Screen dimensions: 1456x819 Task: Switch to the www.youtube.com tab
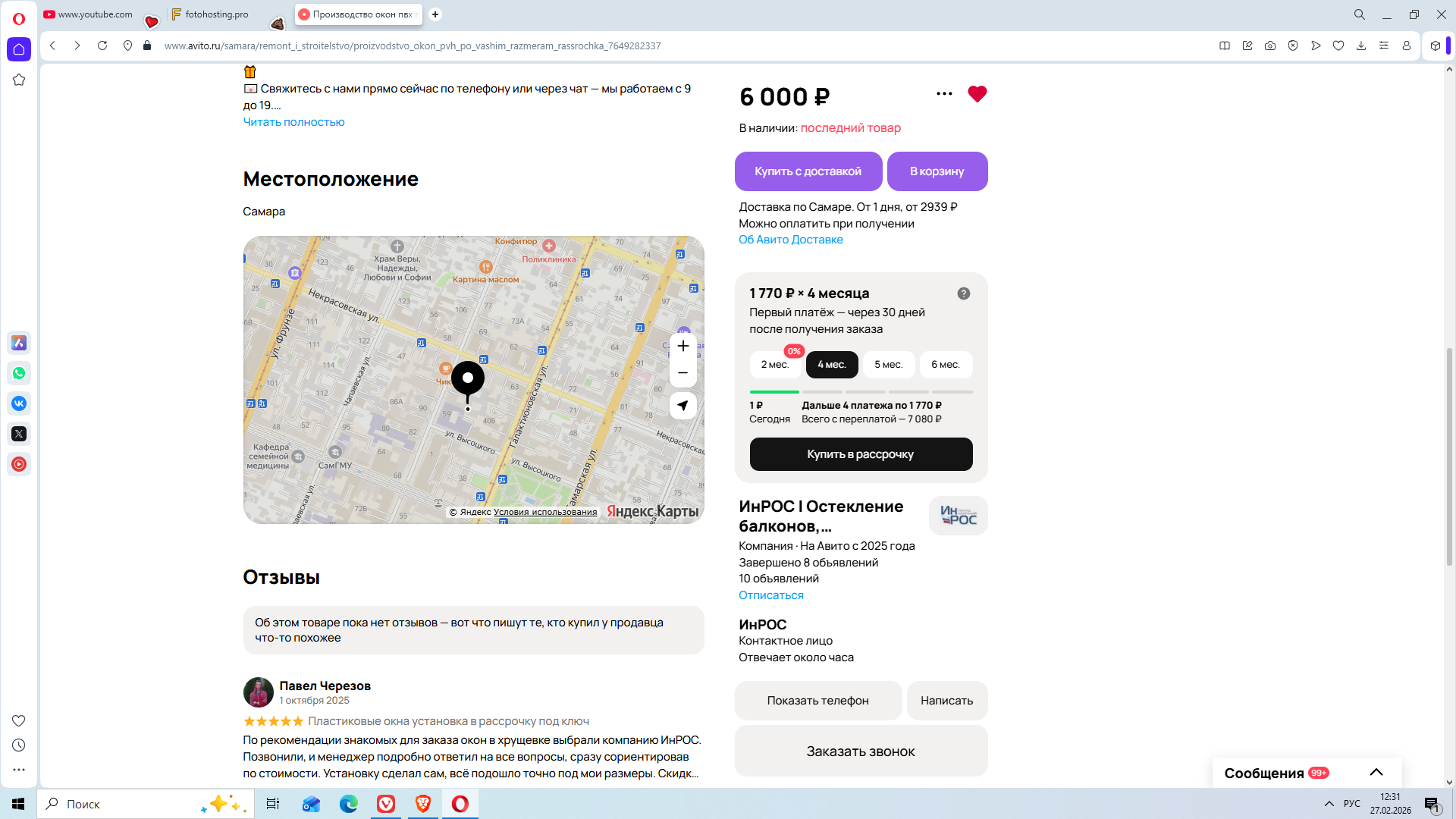[95, 14]
